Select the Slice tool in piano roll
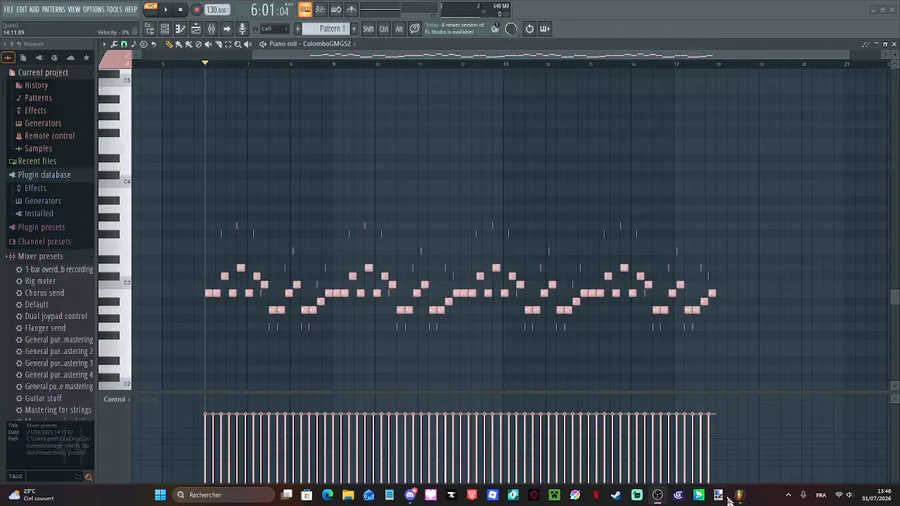This screenshot has width=900, height=506. click(218, 44)
